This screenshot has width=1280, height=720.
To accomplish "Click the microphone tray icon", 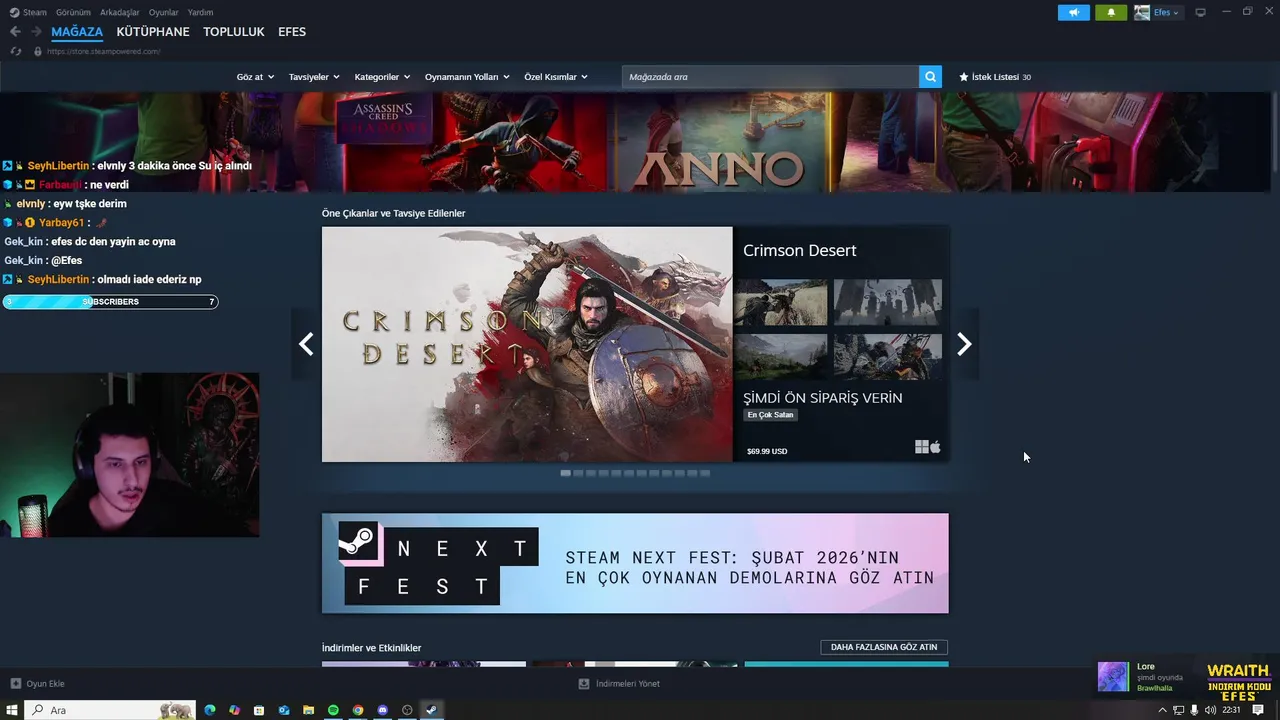I will (1195, 710).
